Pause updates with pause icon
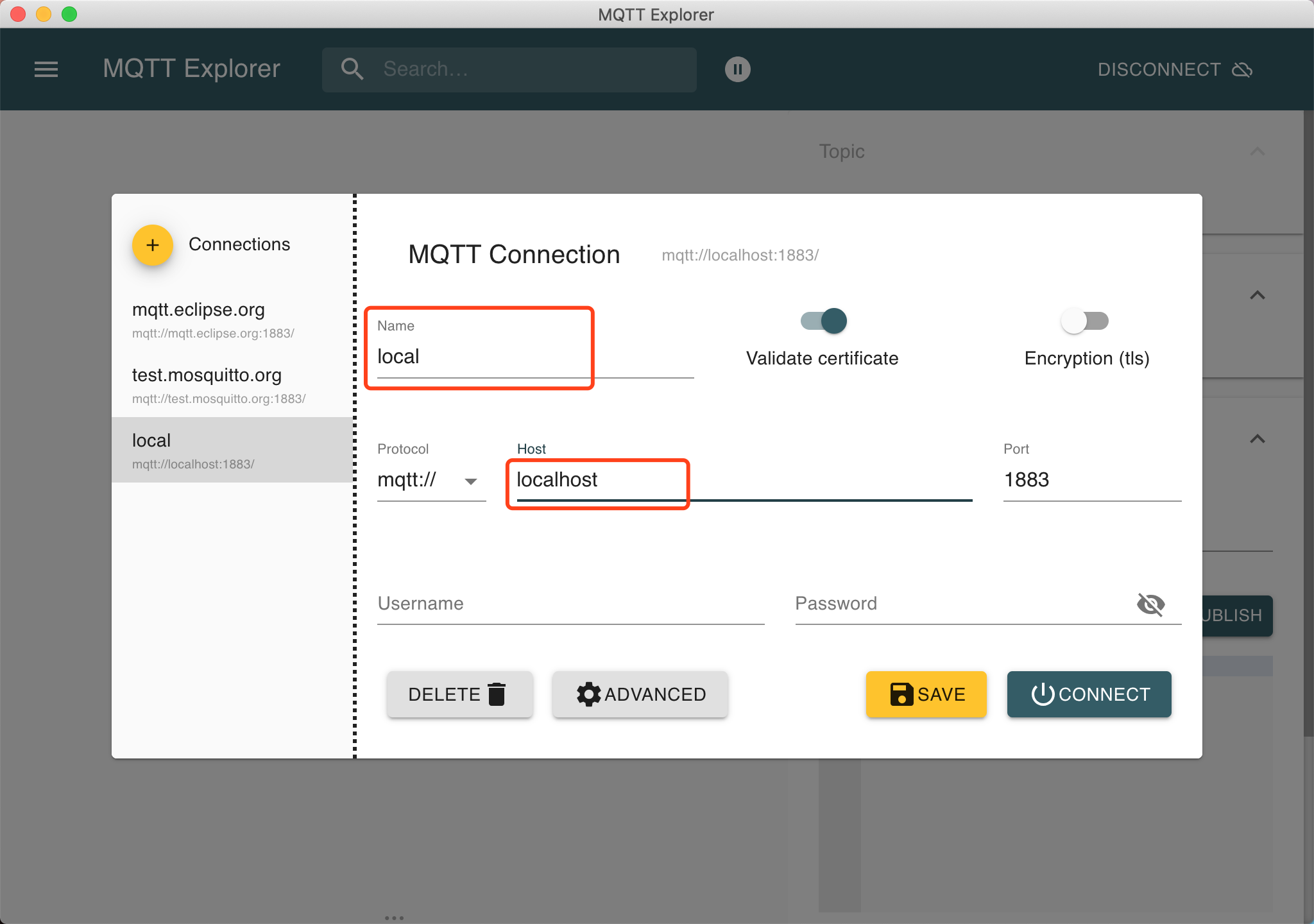Image resolution: width=1314 pixels, height=924 pixels. (x=737, y=69)
